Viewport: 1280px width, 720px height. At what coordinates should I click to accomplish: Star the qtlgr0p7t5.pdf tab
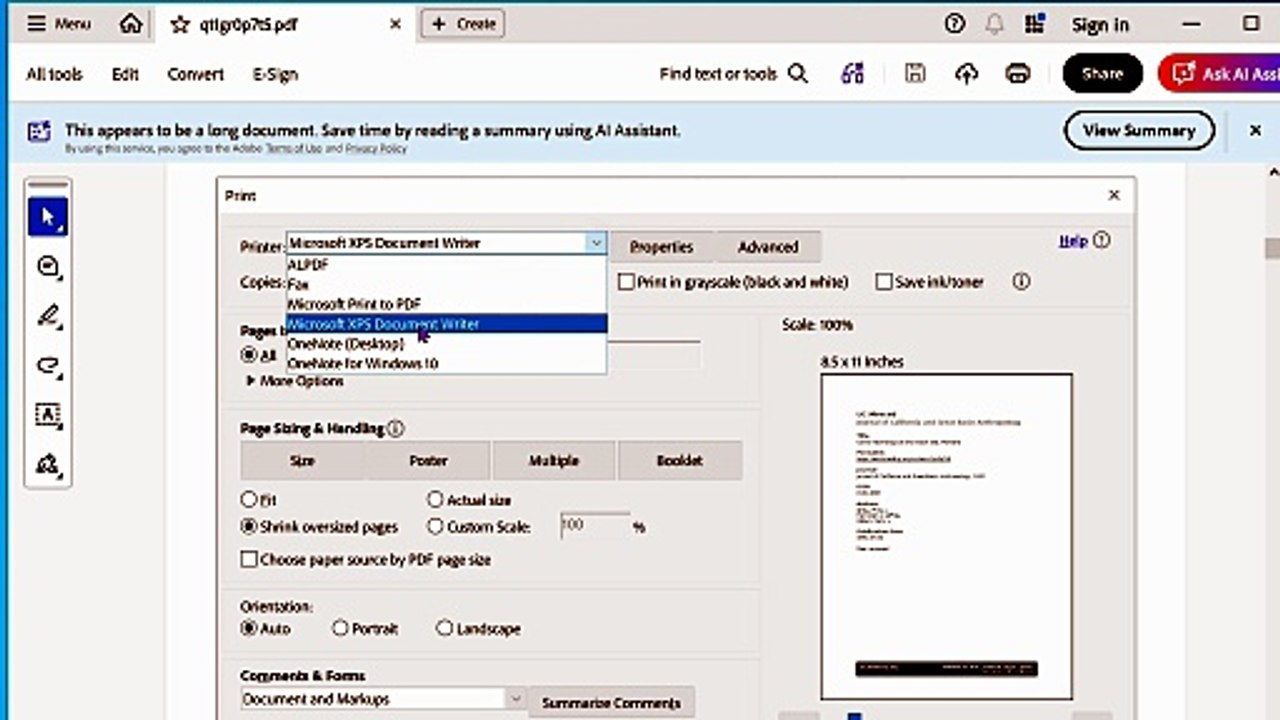(180, 25)
